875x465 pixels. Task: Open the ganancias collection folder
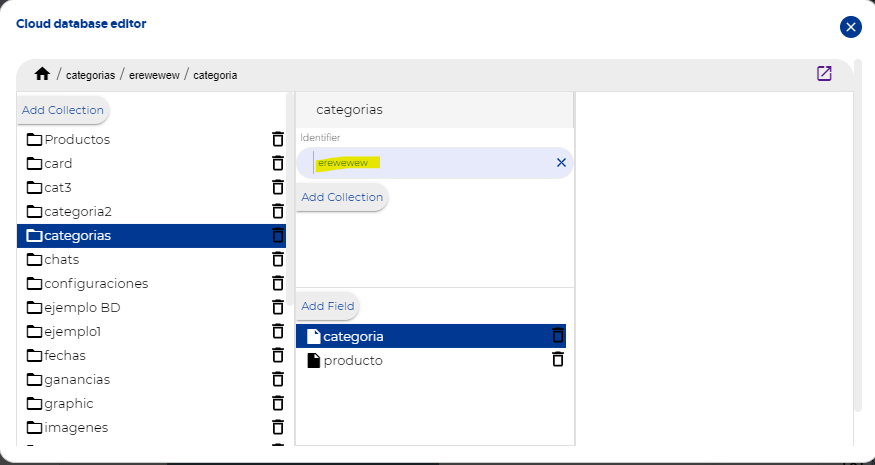tap(151, 380)
